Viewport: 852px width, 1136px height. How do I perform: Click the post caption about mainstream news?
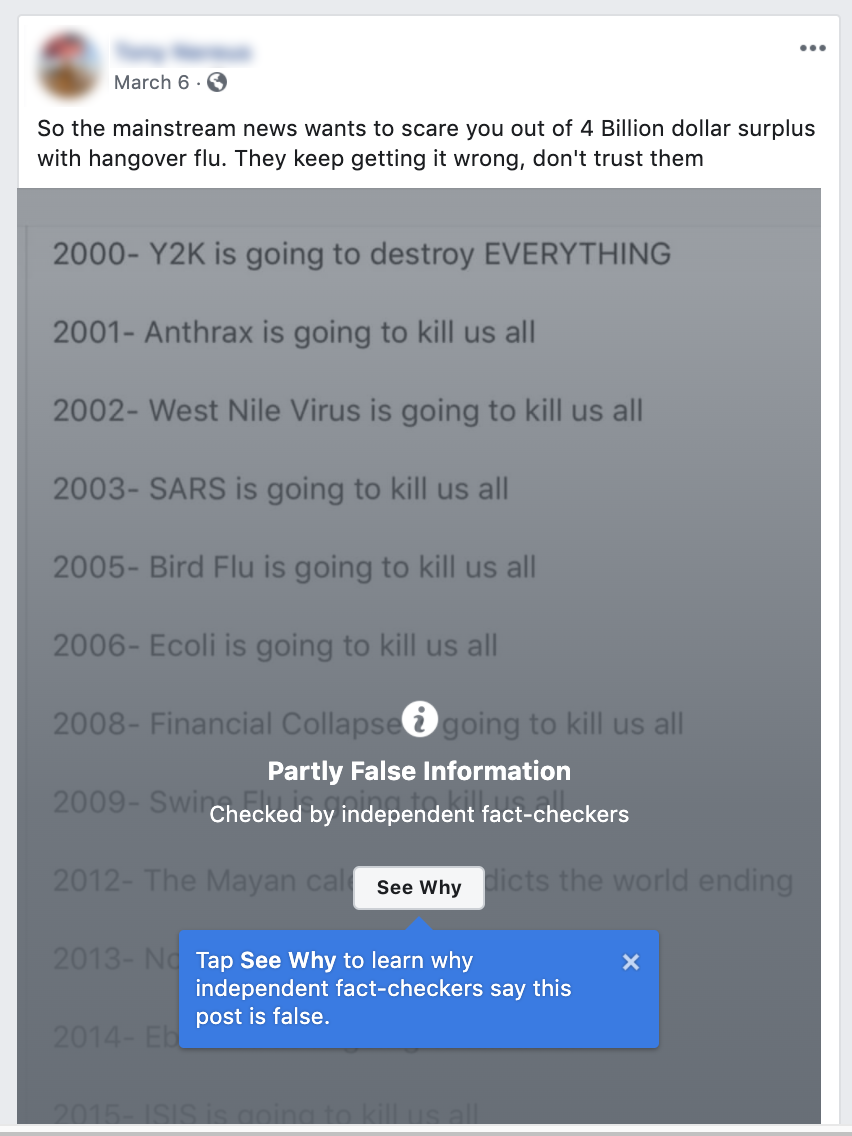(425, 143)
